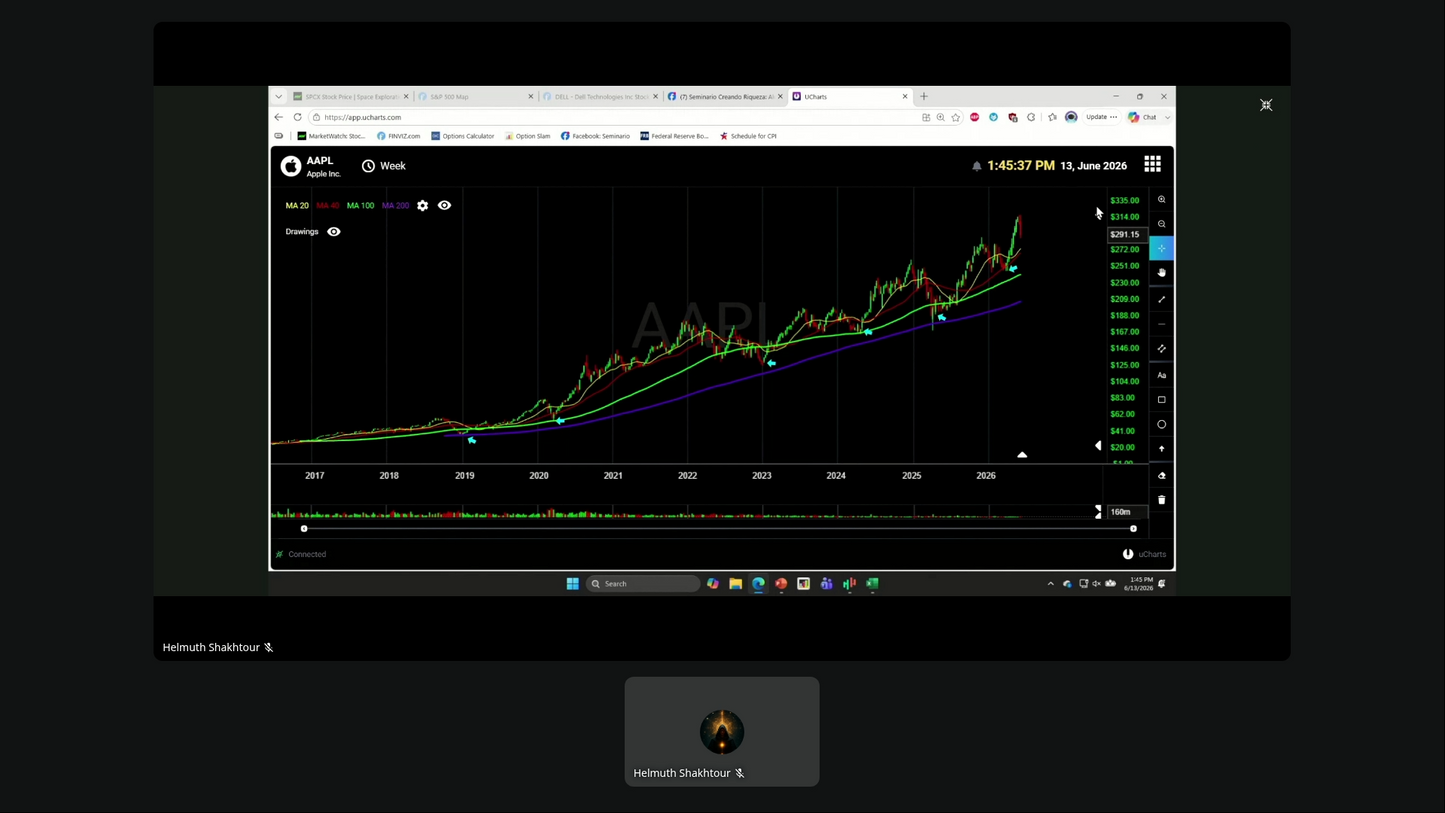The width and height of the screenshot is (1445, 813).
Task: Open the Options Calculator bookmark
Action: coord(463,136)
